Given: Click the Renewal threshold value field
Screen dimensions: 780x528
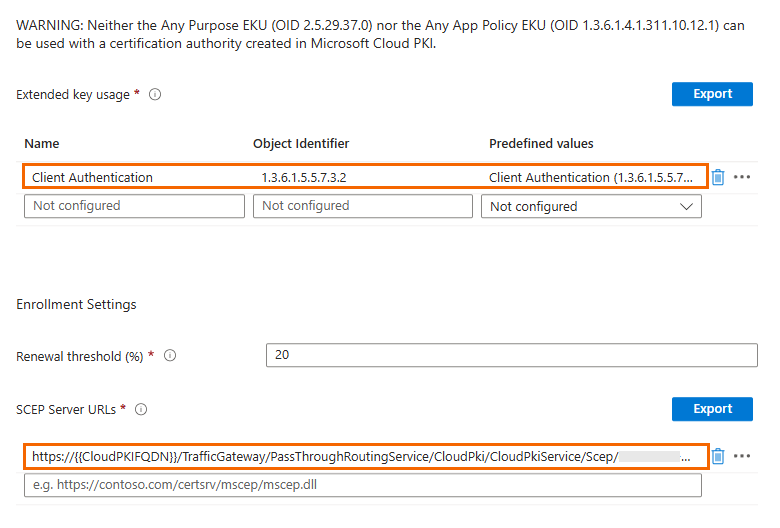Looking at the screenshot, I should pos(511,355).
